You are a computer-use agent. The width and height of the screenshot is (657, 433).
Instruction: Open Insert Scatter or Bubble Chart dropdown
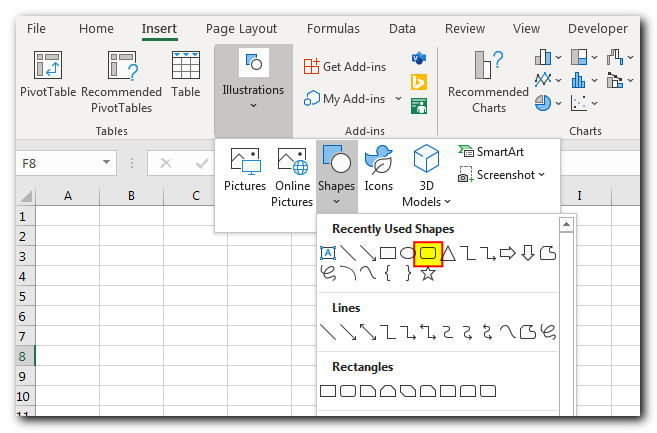click(x=594, y=103)
